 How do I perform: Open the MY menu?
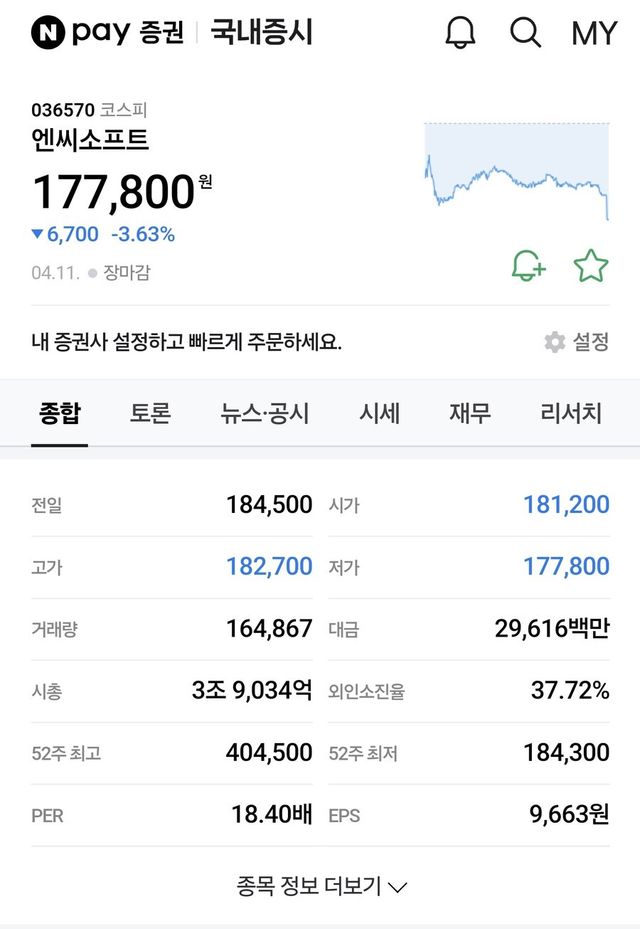pos(594,33)
